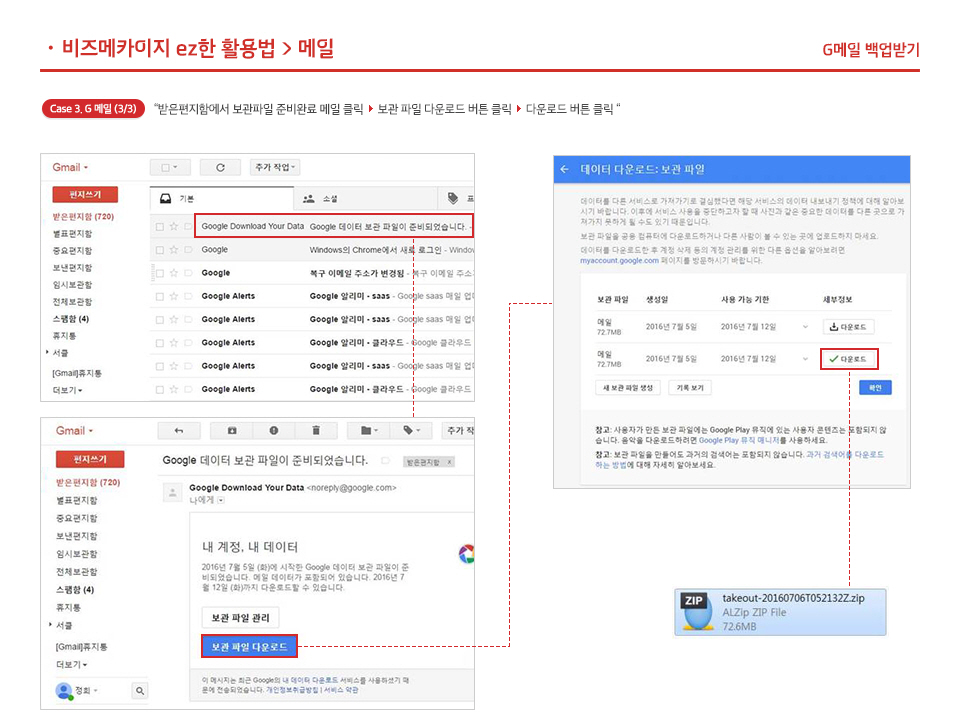
Task: Click 편지쓰기 compose in lower Gmail
Action: click(x=90, y=459)
